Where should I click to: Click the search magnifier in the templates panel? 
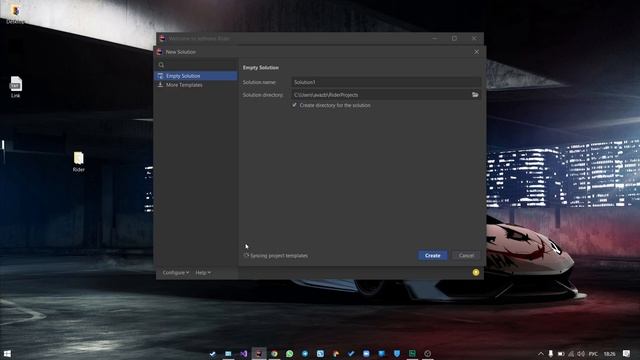tap(161, 65)
